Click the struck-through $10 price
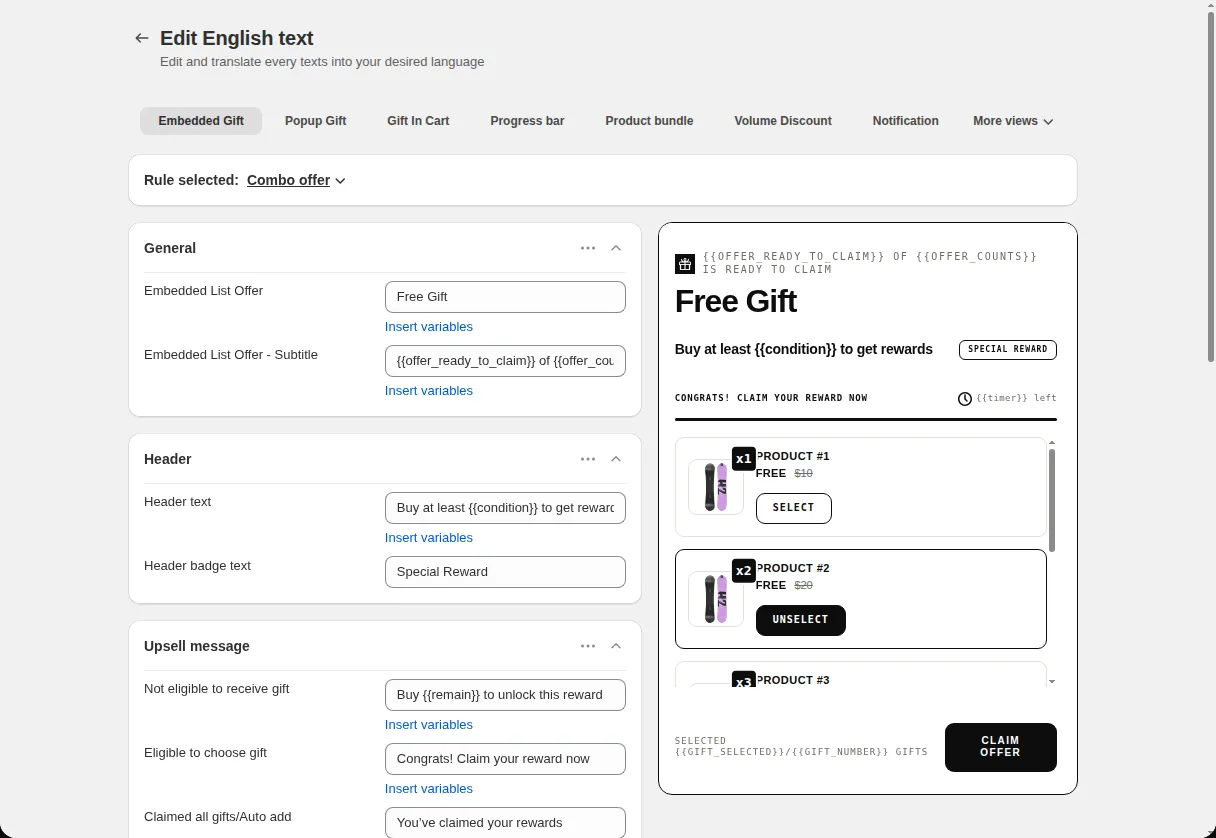The width and height of the screenshot is (1216, 838). pos(803,473)
